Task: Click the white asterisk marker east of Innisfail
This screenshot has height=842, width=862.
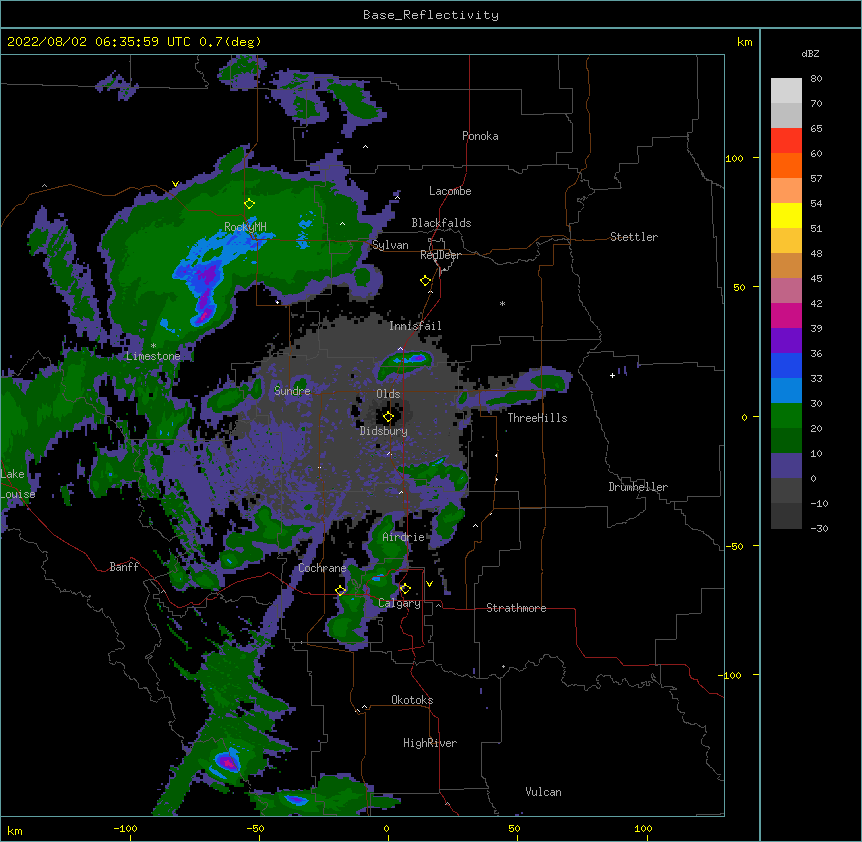Action: coord(502,303)
